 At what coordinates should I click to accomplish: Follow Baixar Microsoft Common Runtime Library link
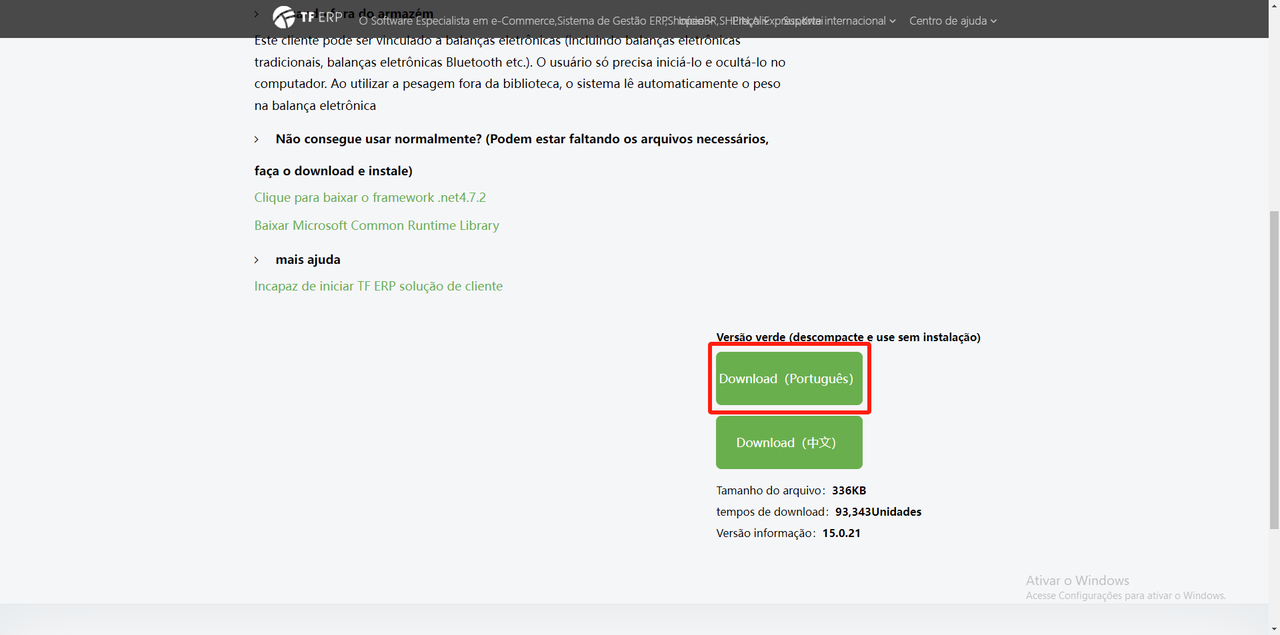[x=376, y=226]
